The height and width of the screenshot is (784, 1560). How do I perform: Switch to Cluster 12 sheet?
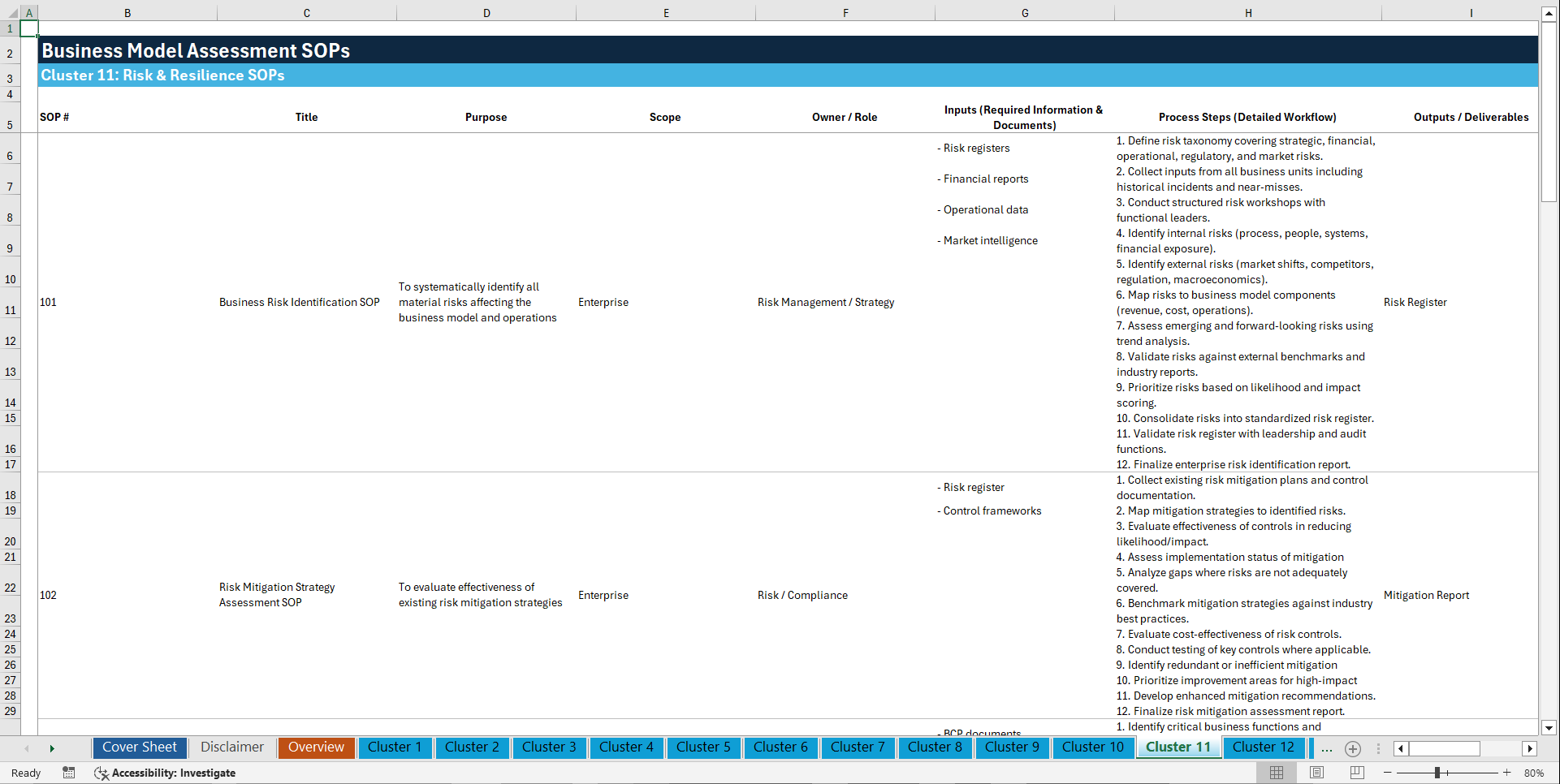click(1264, 747)
